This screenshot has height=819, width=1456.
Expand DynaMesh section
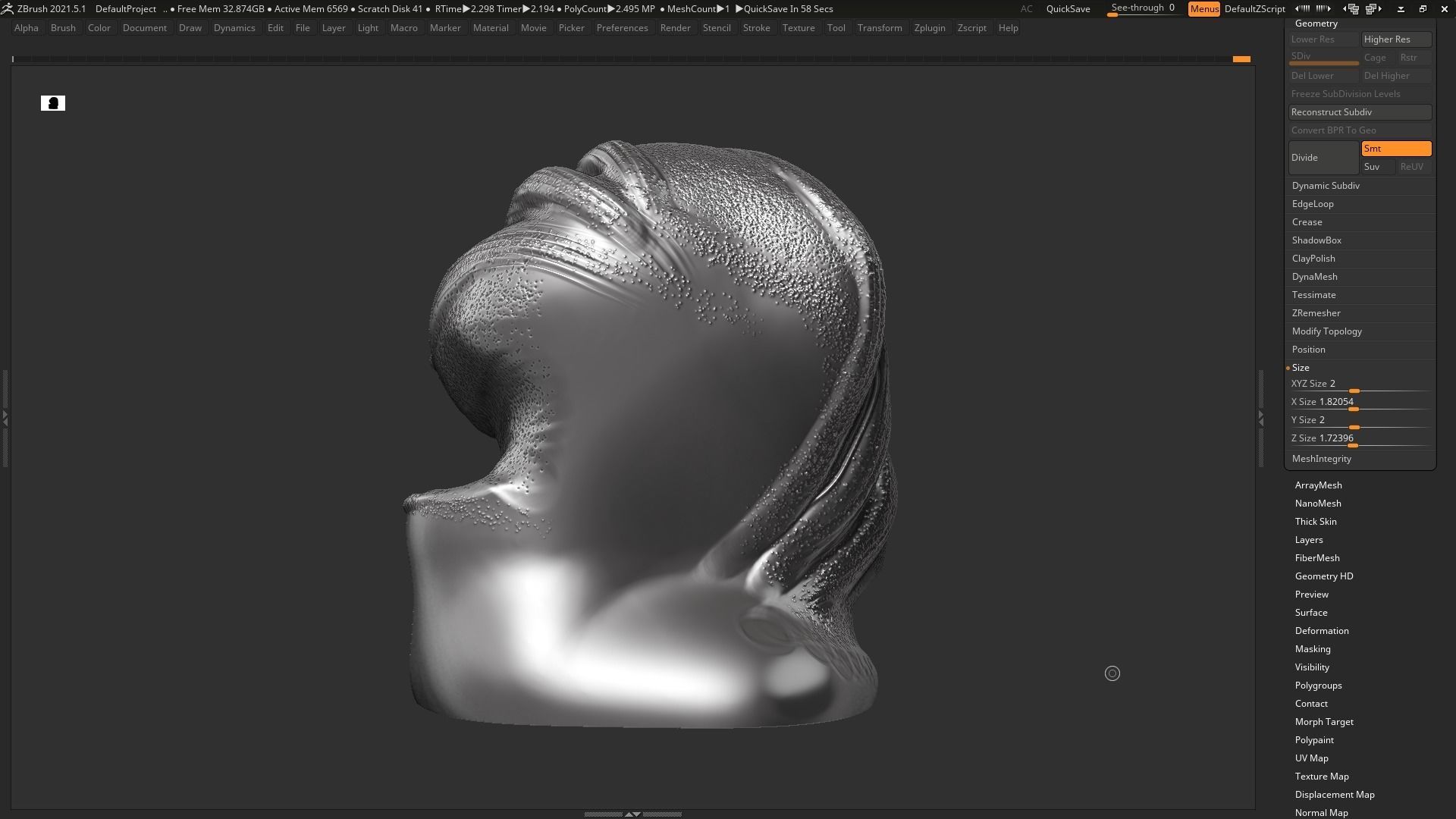click(1314, 277)
